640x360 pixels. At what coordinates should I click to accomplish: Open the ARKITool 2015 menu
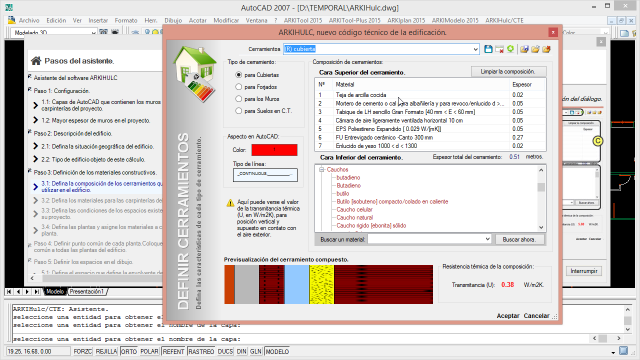tap(303, 20)
